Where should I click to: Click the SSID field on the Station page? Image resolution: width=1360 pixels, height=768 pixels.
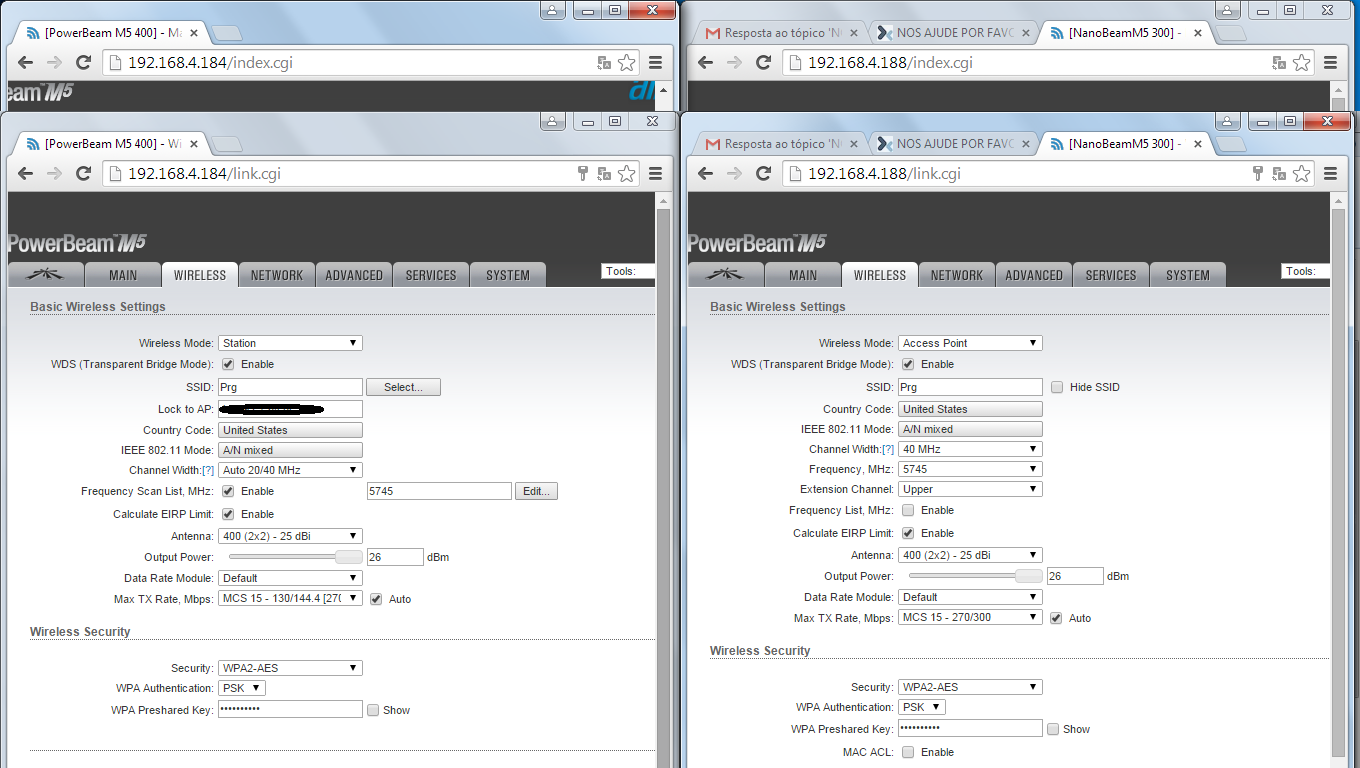(290, 387)
